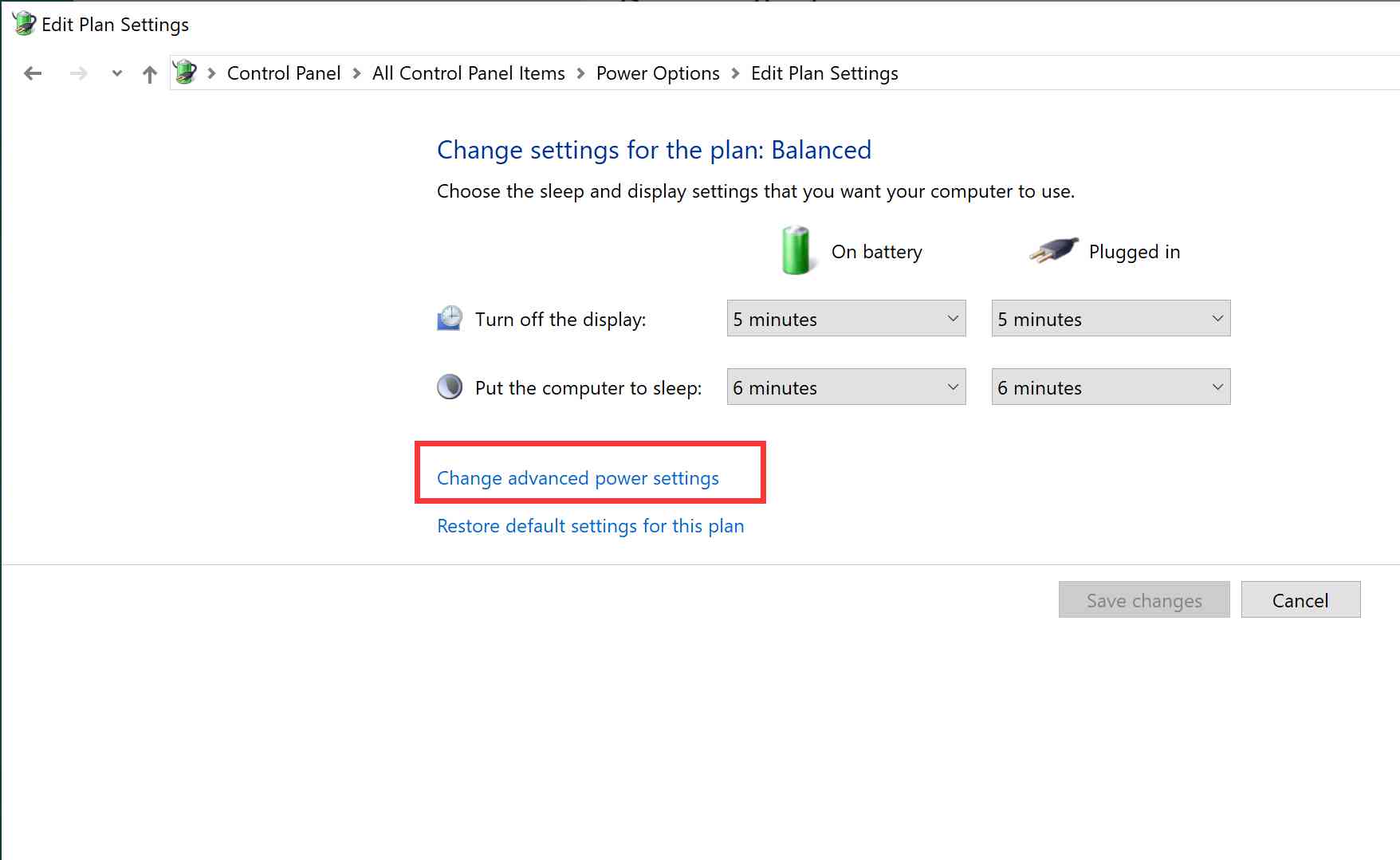Image resolution: width=1400 pixels, height=860 pixels.
Task: Click 'Put the computer to sleep:' label
Action: 588,388
